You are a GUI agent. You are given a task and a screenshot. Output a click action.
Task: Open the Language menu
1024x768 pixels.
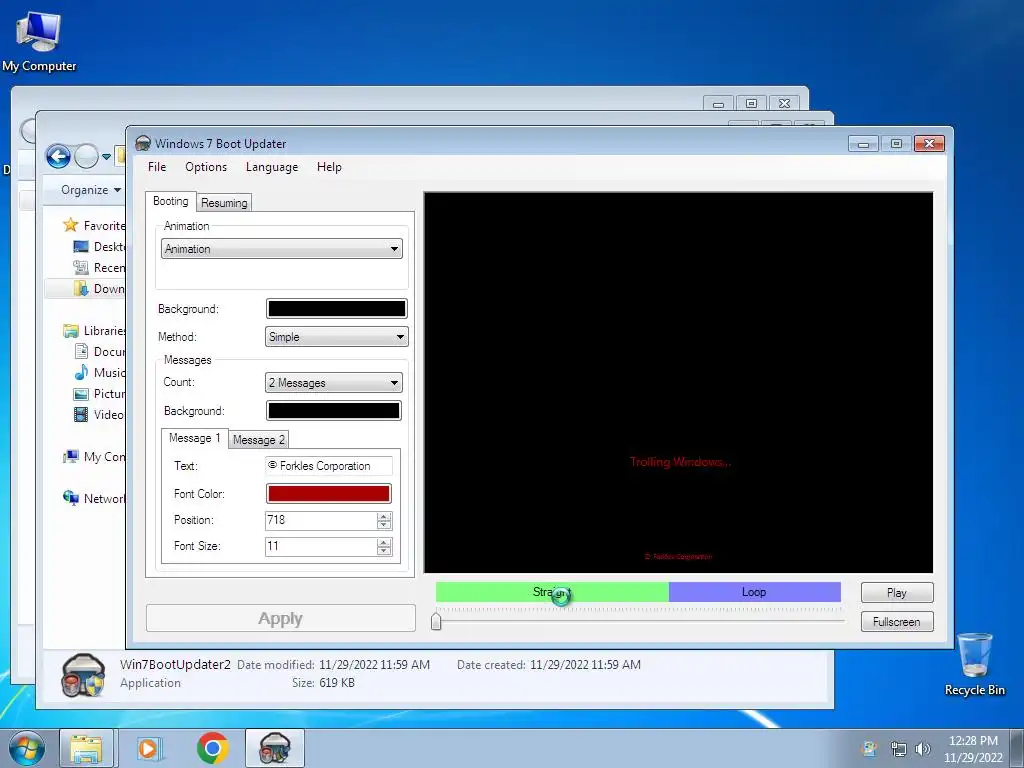(x=272, y=167)
